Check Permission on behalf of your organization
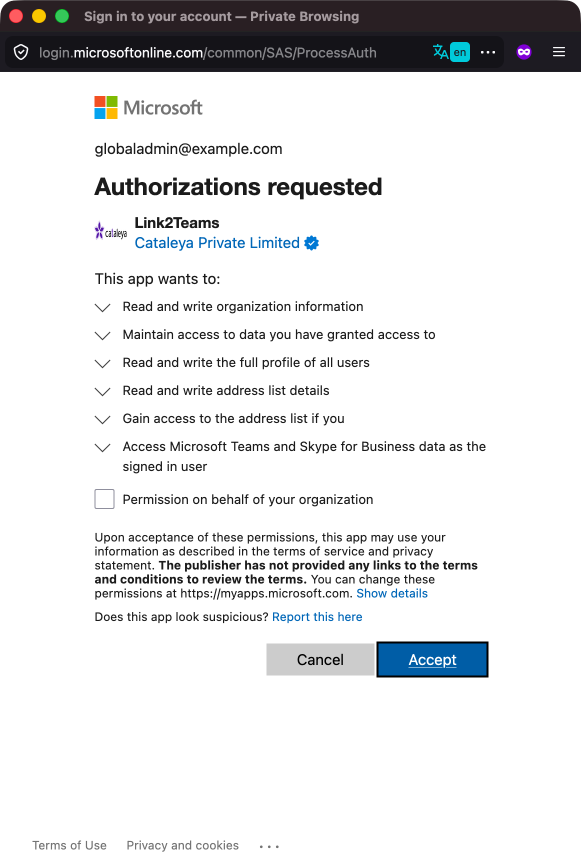 (x=104, y=499)
